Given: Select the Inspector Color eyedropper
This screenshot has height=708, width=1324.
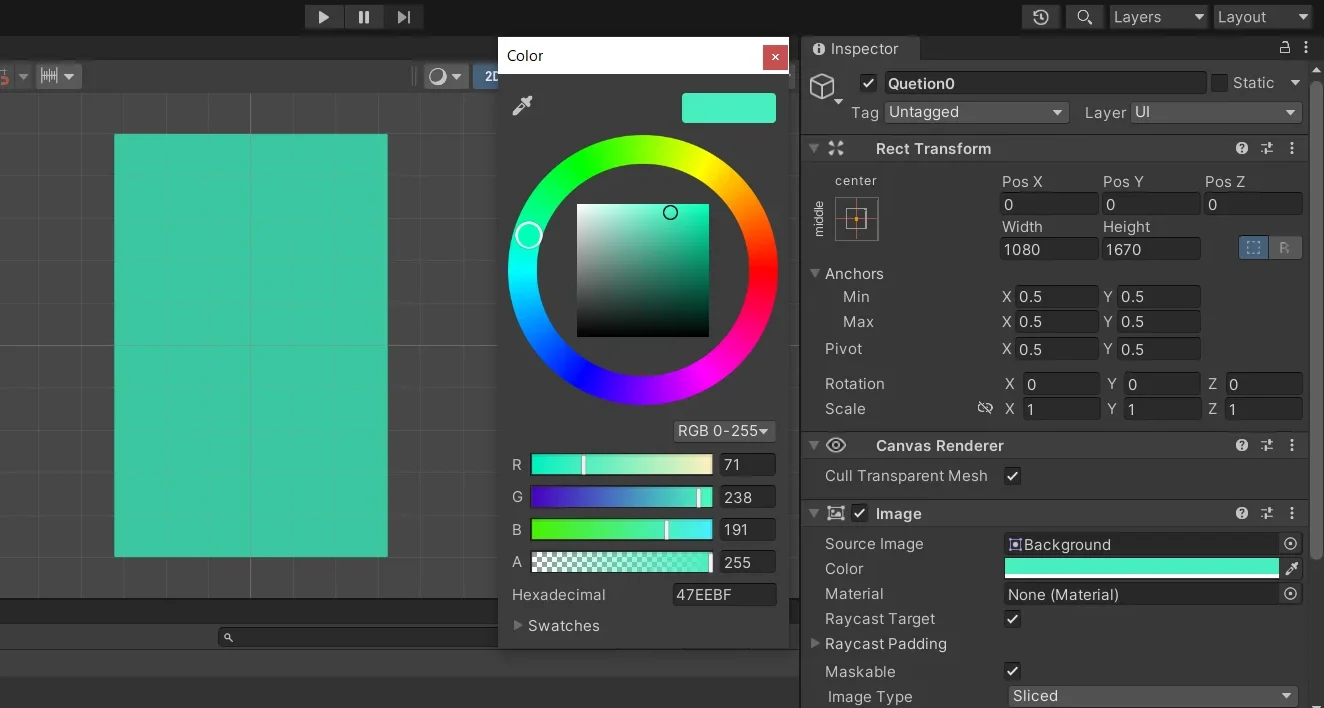Looking at the screenshot, I should click(1292, 568).
